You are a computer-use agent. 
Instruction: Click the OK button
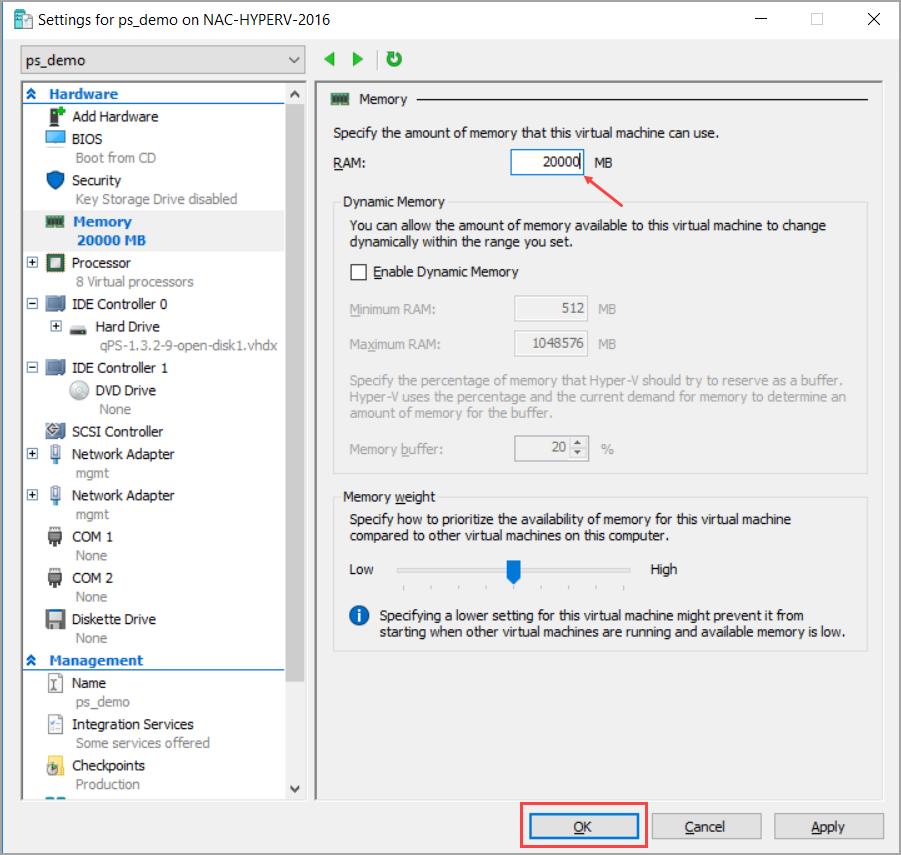point(583,826)
